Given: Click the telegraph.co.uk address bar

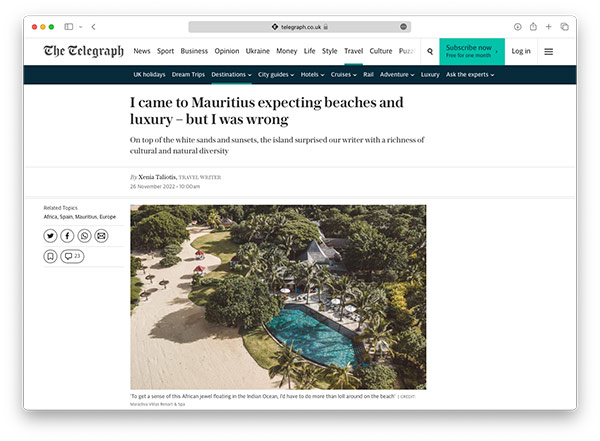Looking at the screenshot, I should (x=299, y=27).
